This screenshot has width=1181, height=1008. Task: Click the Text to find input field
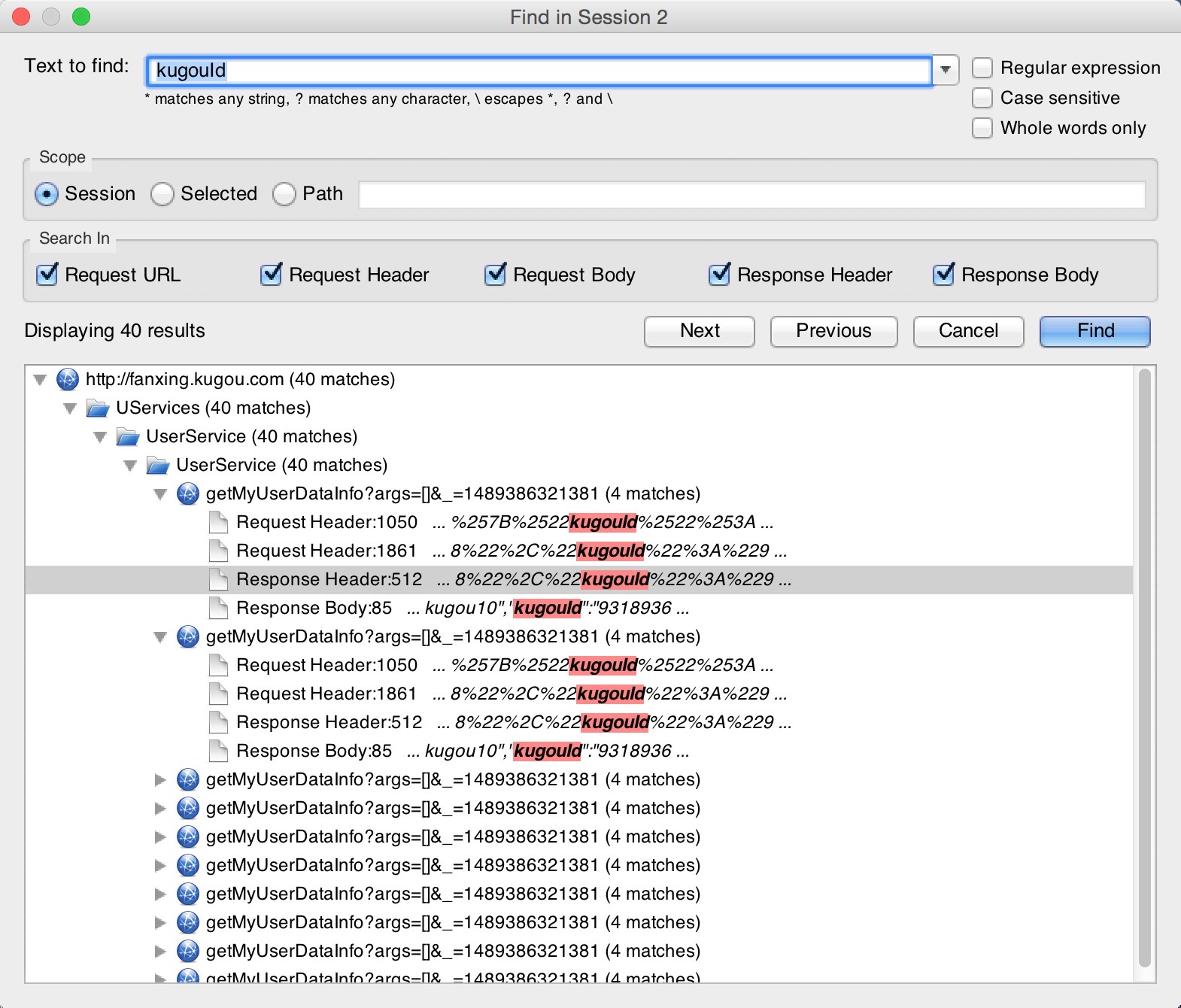[x=539, y=70]
